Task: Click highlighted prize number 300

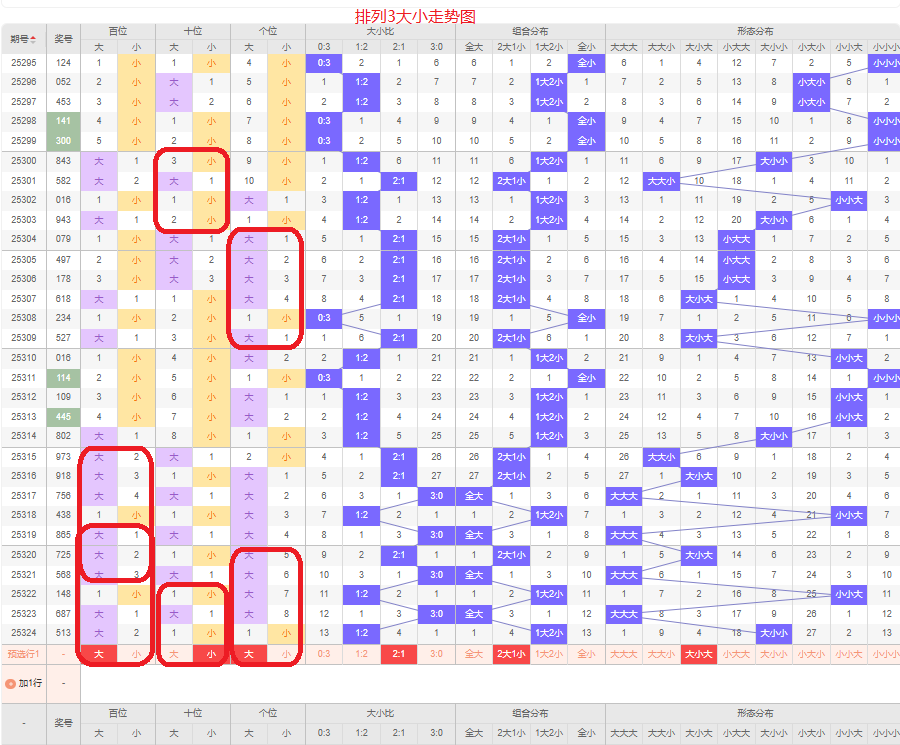Action: pos(63,141)
